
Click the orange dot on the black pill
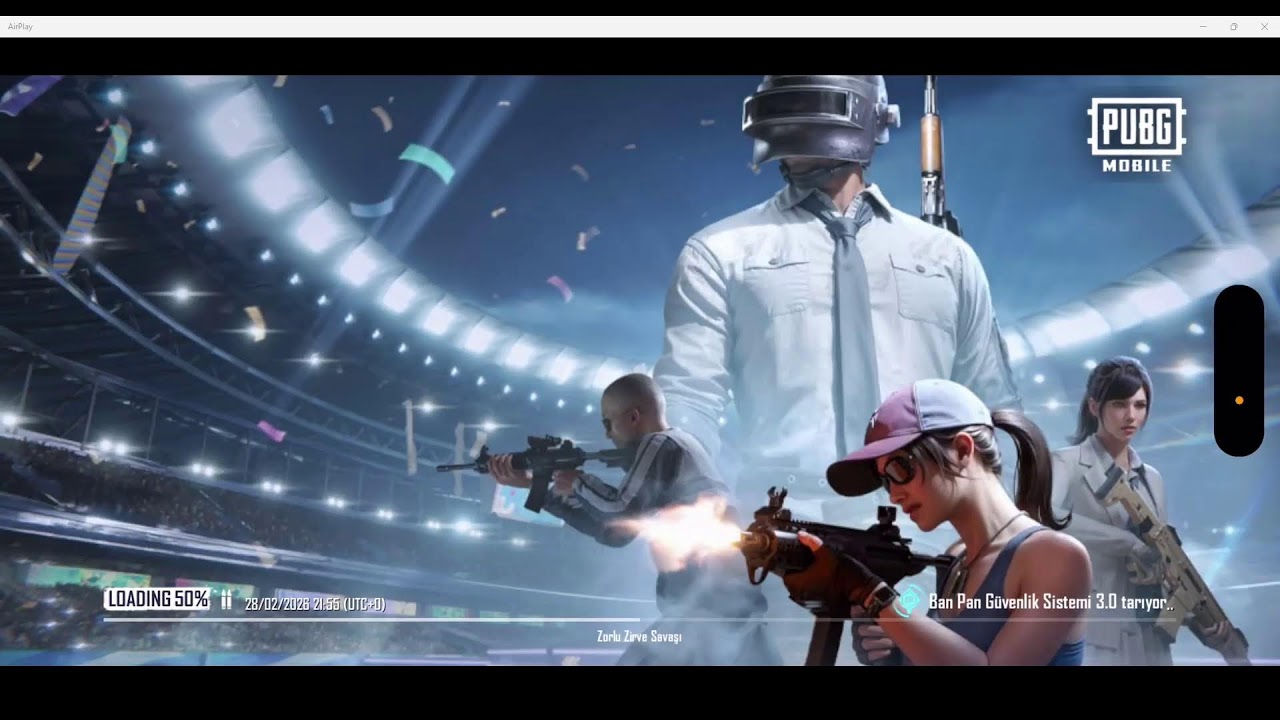1239,400
